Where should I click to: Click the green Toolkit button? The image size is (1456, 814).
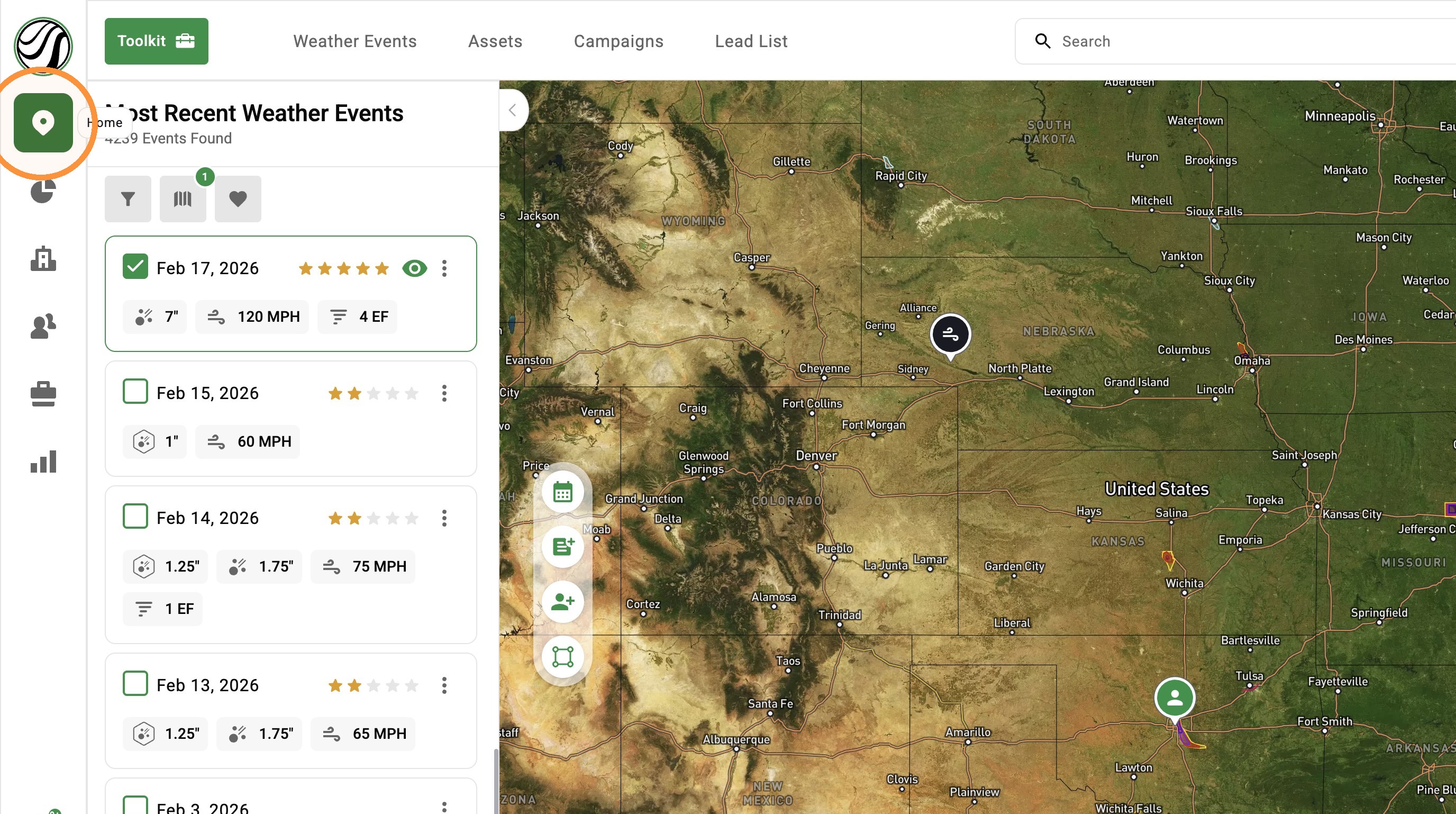coord(156,41)
